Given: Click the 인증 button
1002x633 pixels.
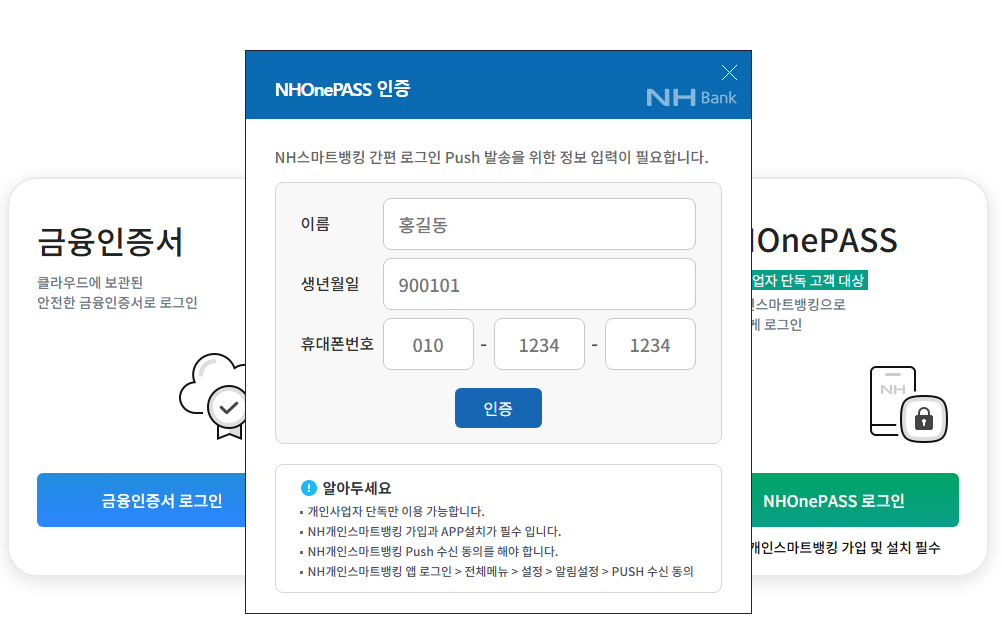Looking at the screenshot, I should click(498, 408).
